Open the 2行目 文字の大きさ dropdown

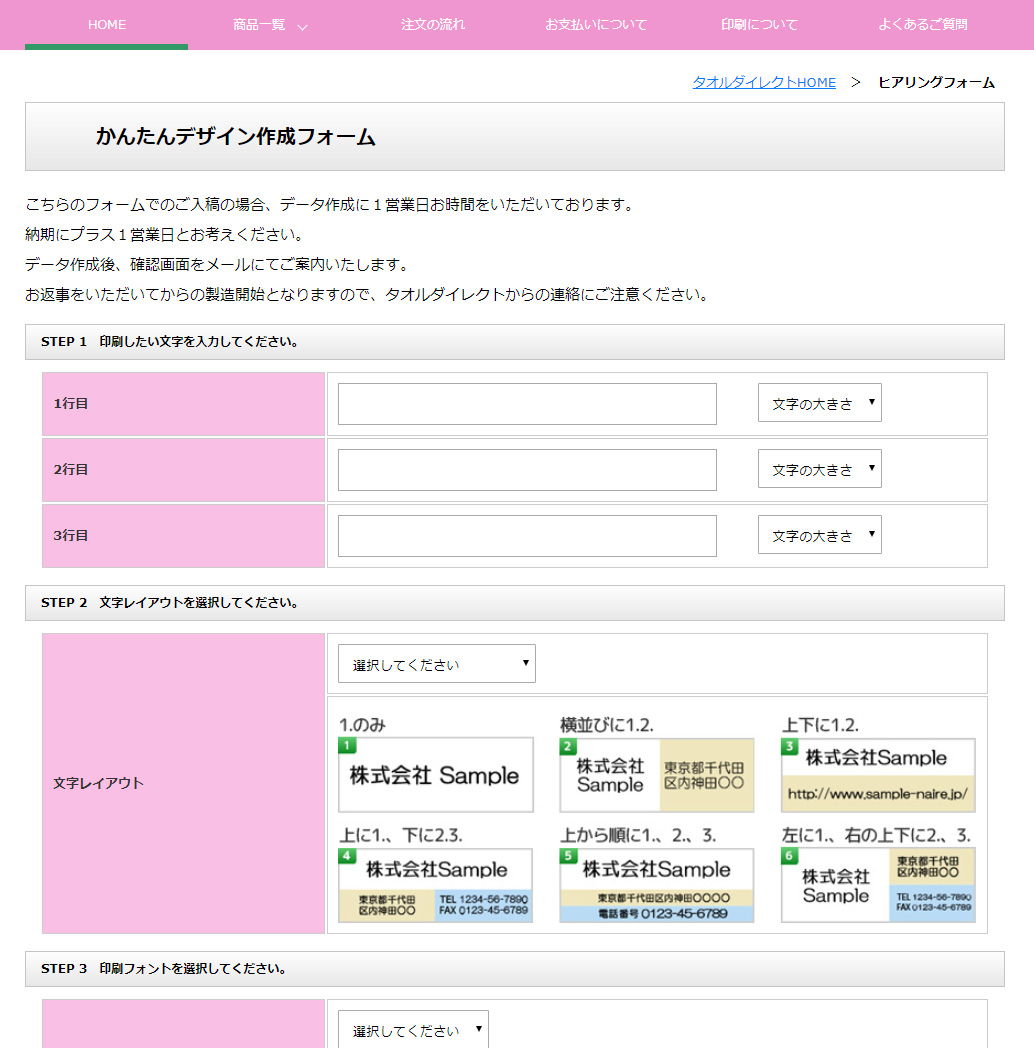pyautogui.click(x=819, y=469)
